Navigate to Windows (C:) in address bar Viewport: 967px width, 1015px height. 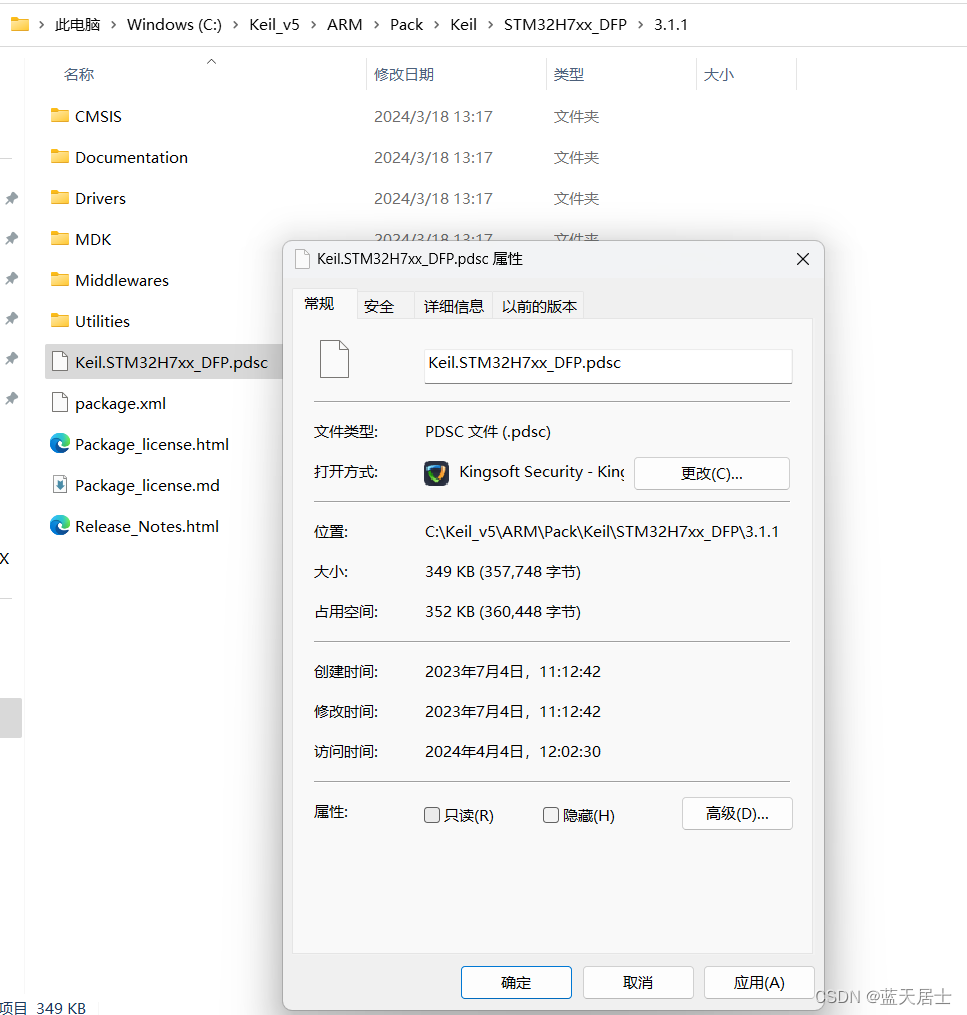point(174,25)
